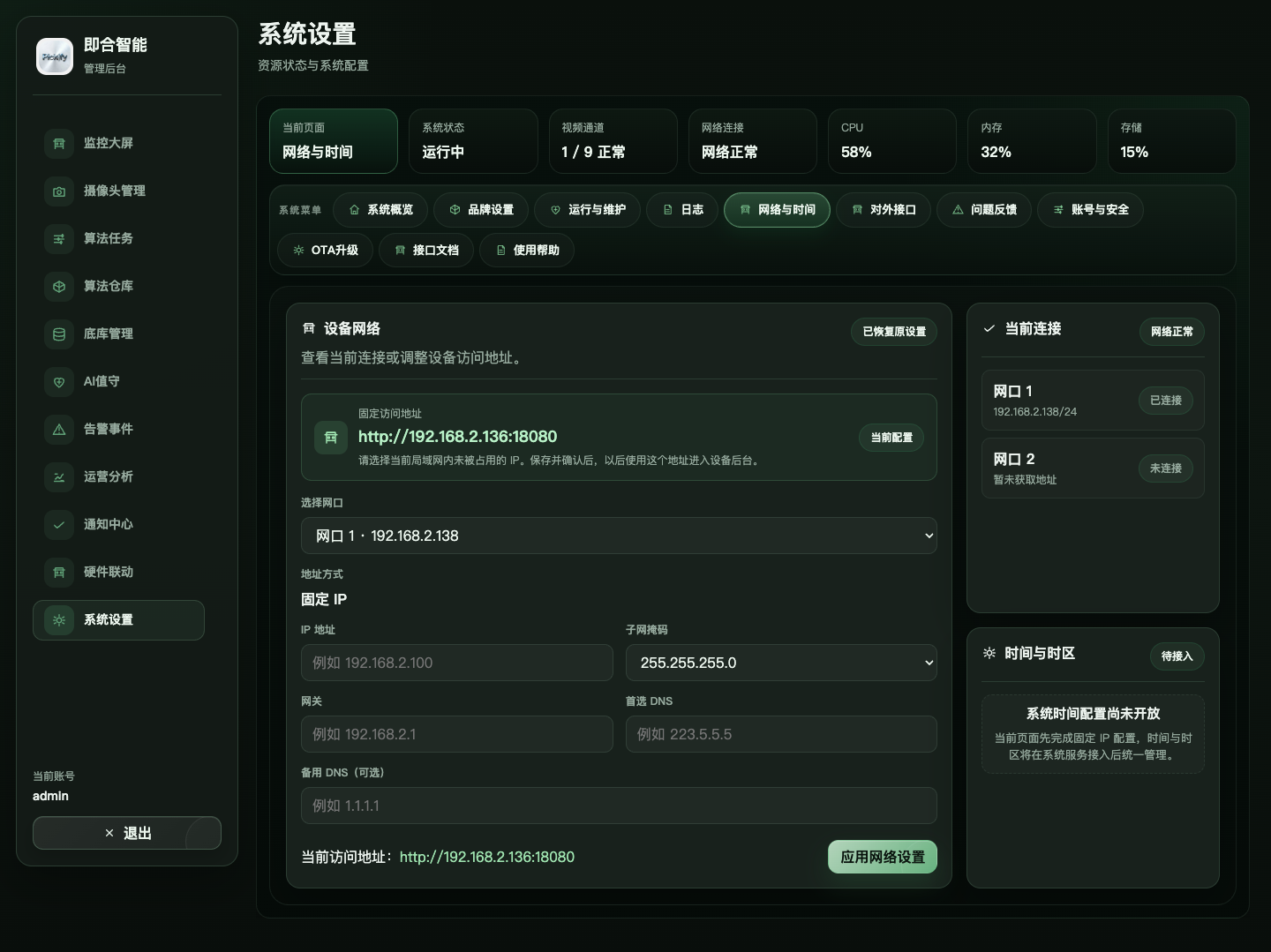
Task: Go to the OTA升级 tab
Action: pos(325,251)
